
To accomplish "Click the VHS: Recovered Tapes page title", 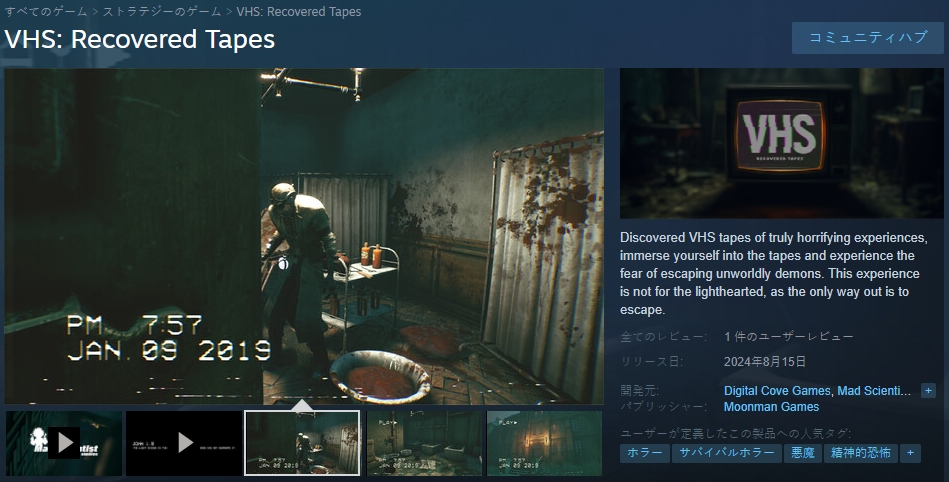I will 140,39.
